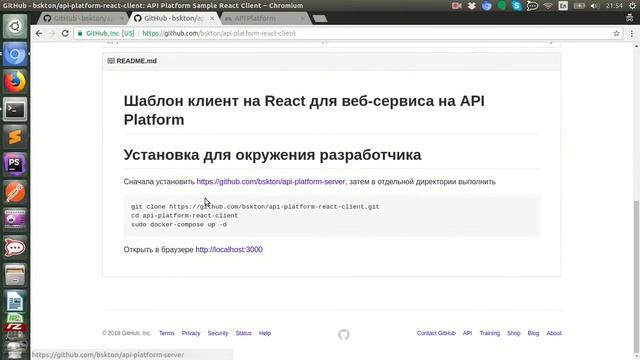
Task: Click the browser forward arrow
Action: (52, 33)
